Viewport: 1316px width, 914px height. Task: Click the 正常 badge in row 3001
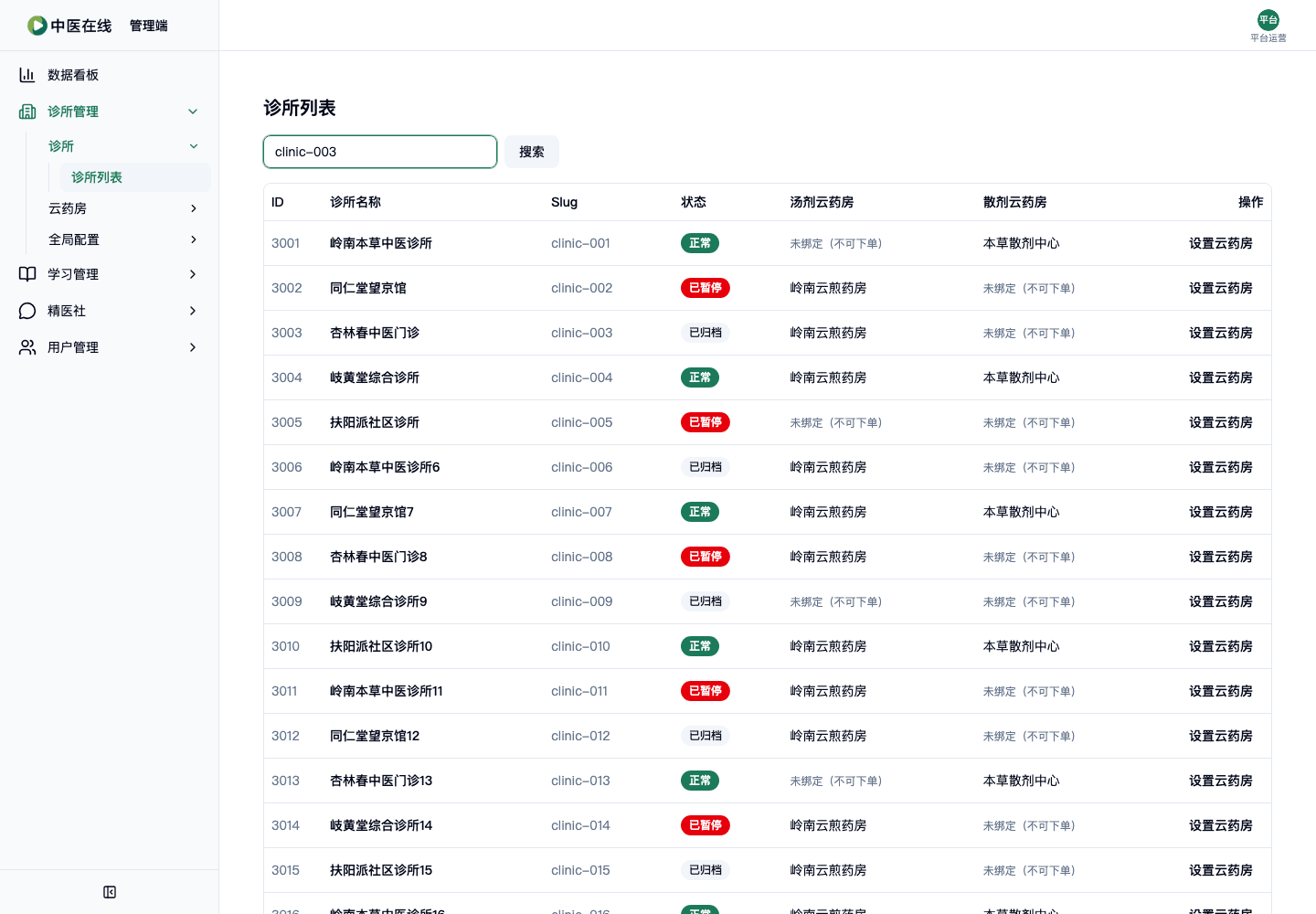[x=700, y=243]
